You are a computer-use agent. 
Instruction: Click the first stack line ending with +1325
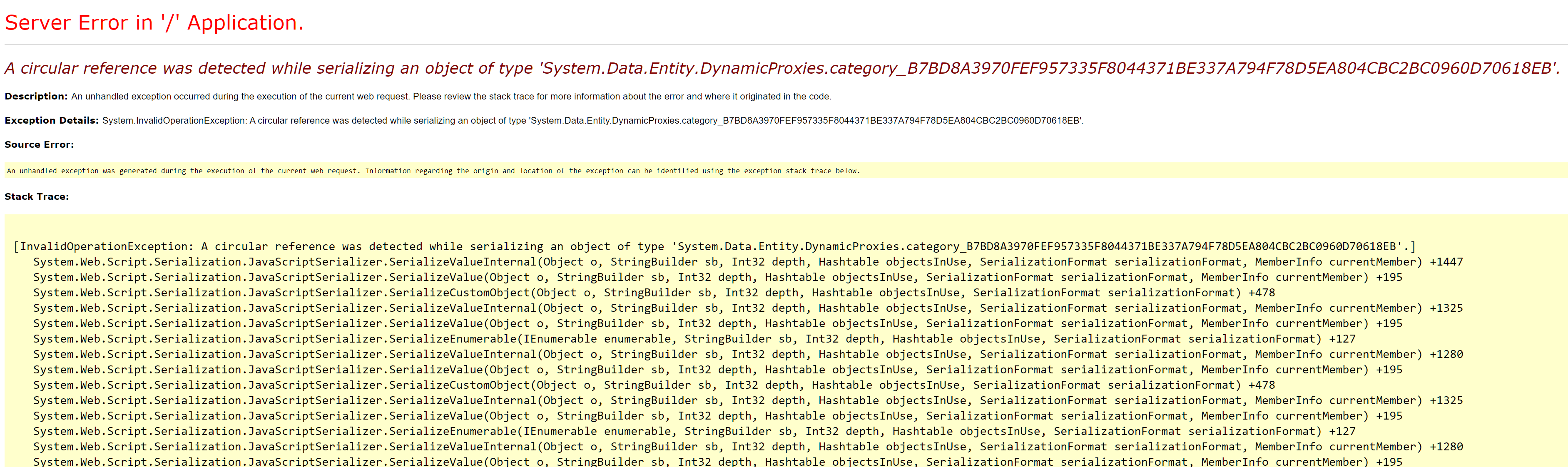[747, 308]
